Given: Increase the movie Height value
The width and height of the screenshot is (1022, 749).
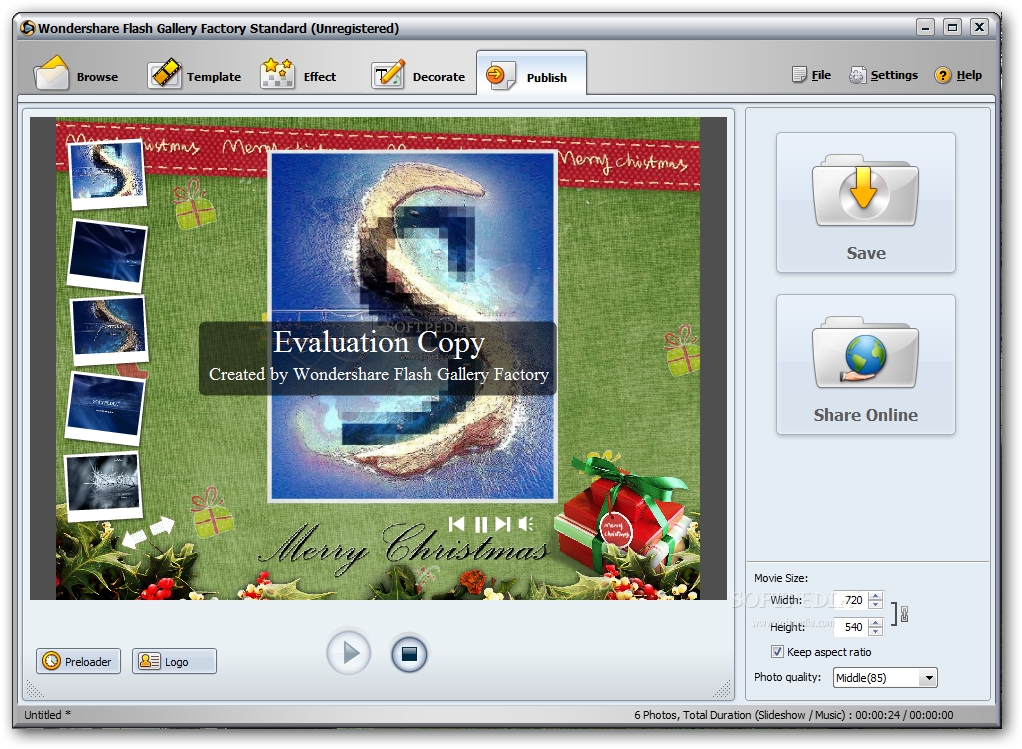Looking at the screenshot, I should coord(875,623).
